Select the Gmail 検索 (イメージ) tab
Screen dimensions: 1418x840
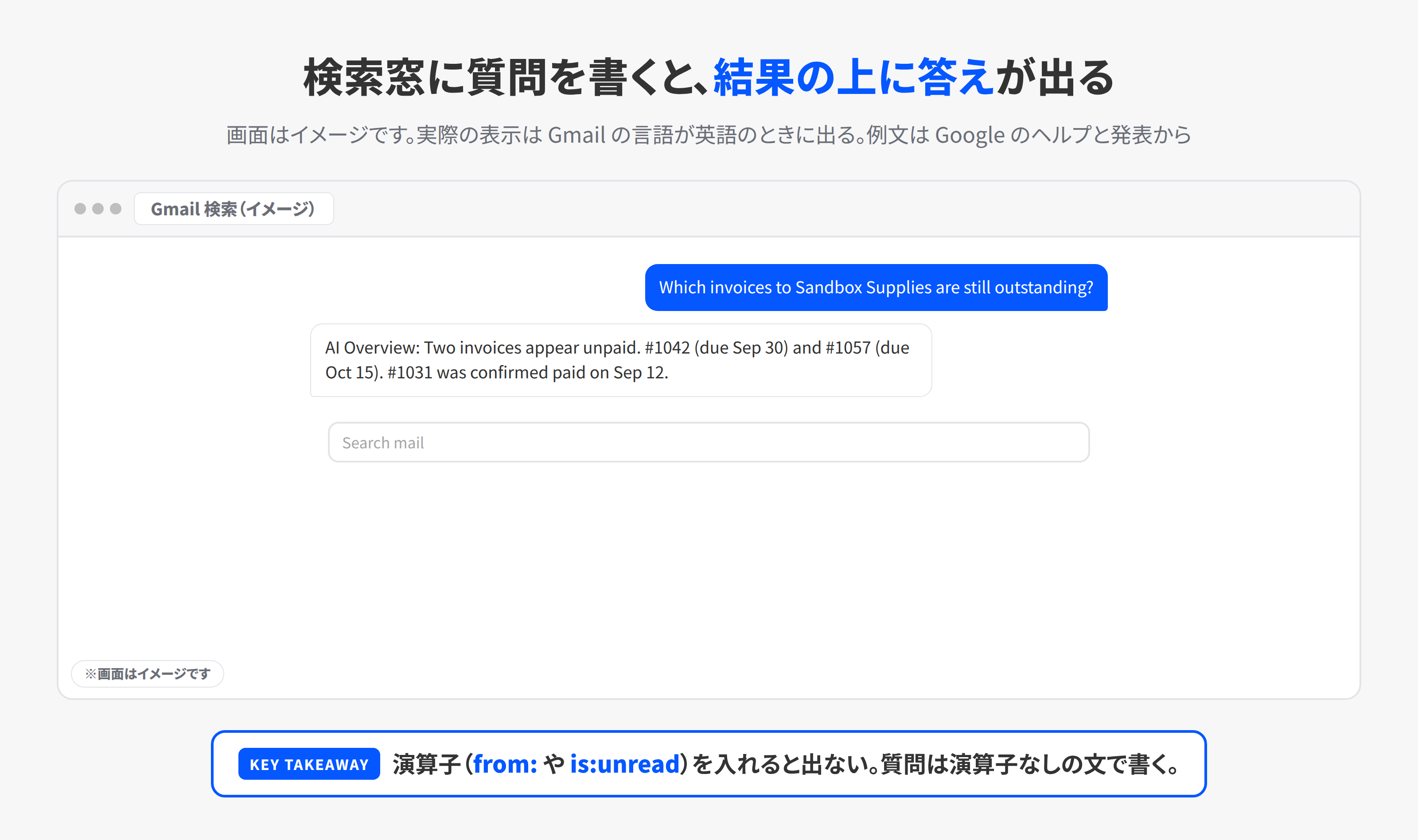coord(234,209)
